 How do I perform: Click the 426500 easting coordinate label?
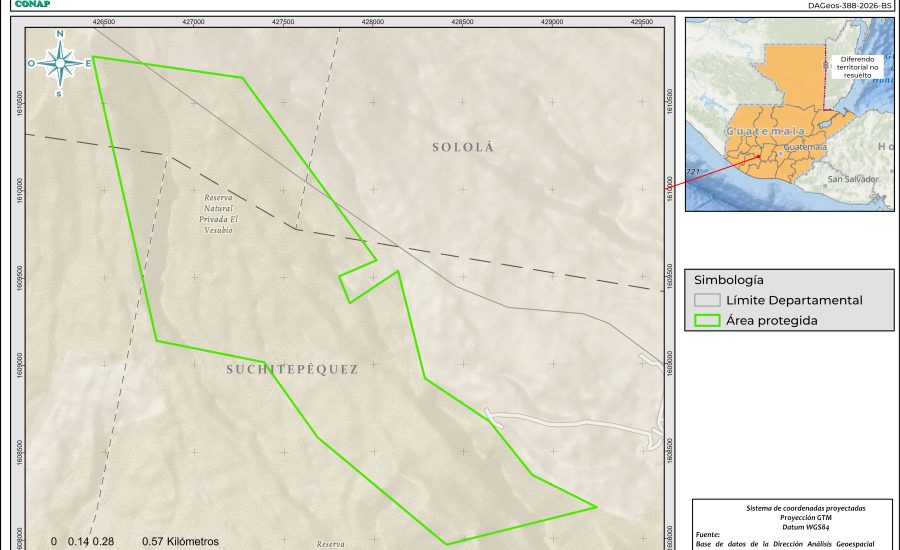102,20
